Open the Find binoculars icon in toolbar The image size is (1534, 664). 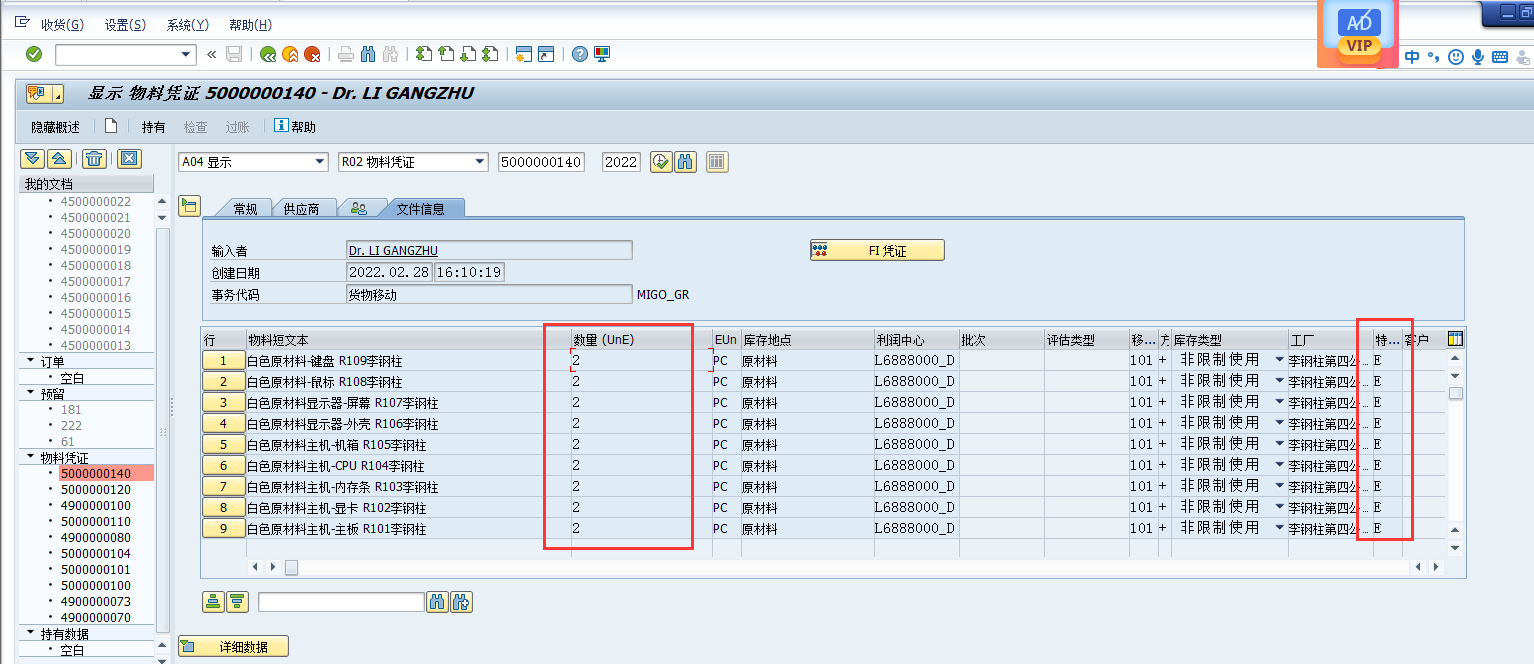point(368,54)
